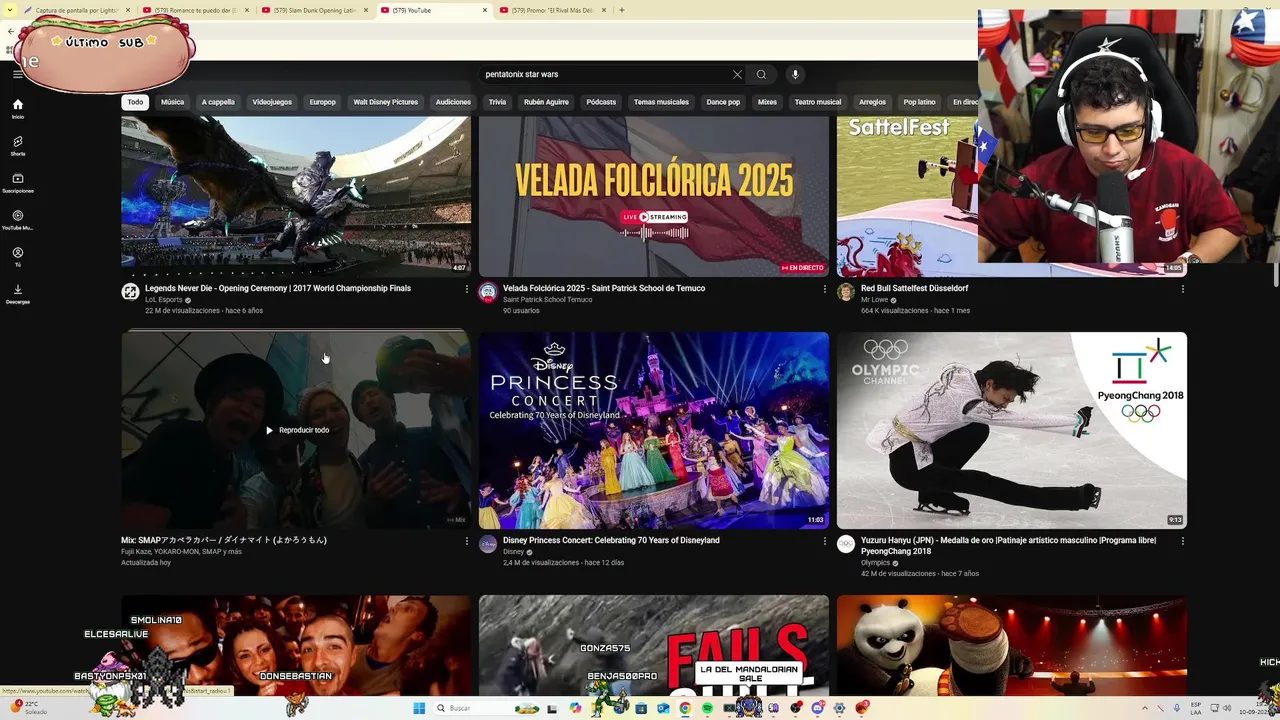
Task: Clear the search box with the X icon
Action: click(x=737, y=74)
